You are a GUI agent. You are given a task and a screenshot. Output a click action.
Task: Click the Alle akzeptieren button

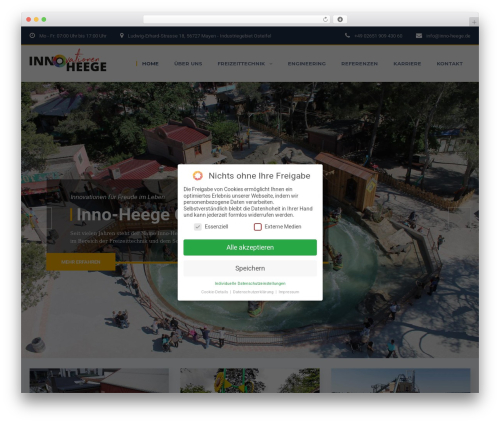point(250,247)
